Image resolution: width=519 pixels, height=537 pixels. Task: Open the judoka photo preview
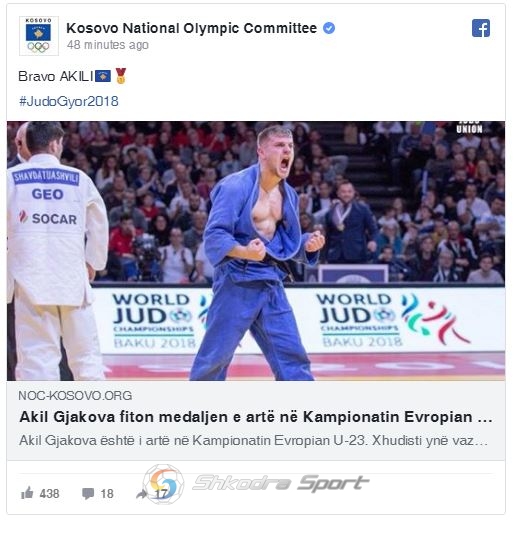tap(256, 251)
